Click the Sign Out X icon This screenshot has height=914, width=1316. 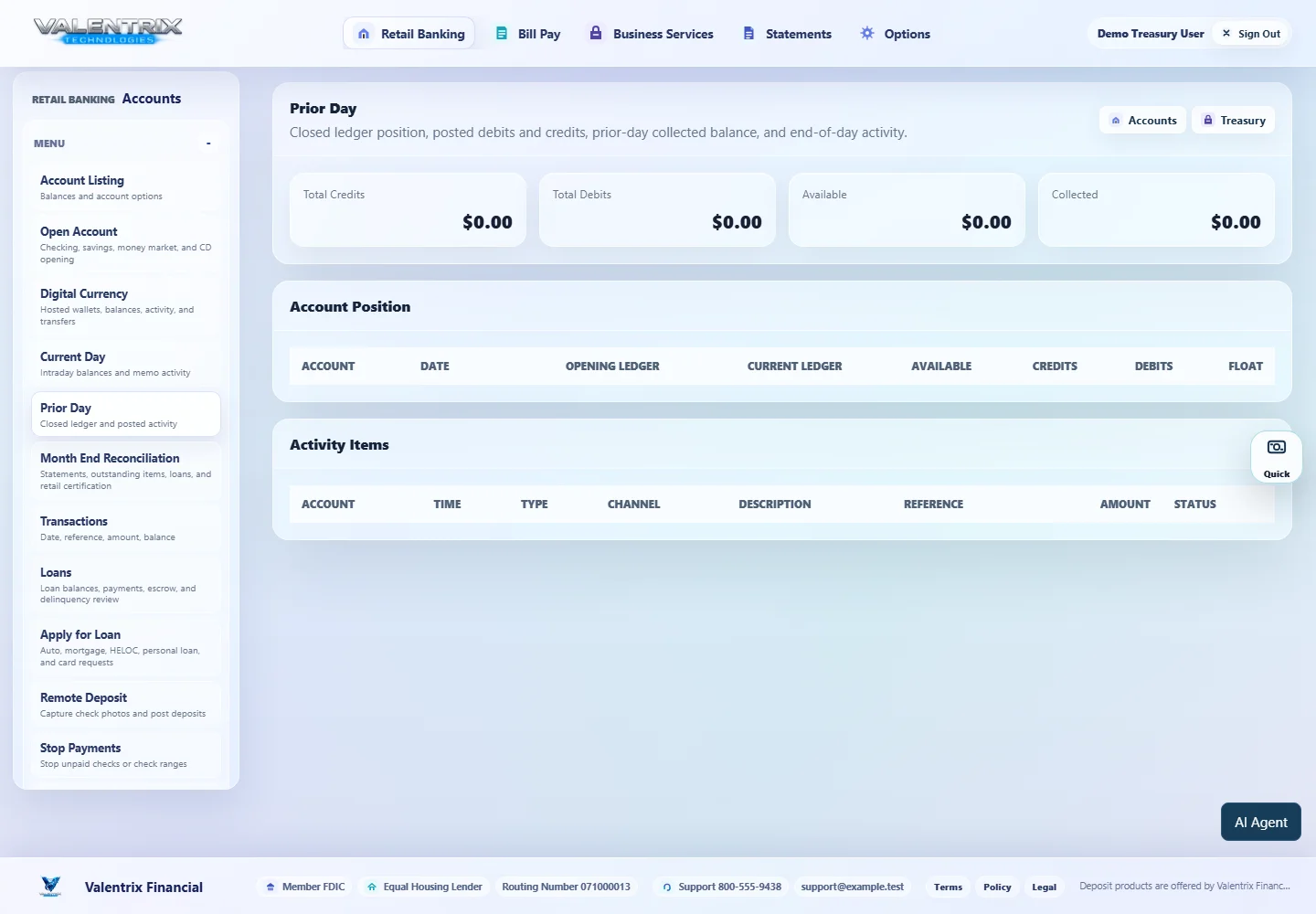(1226, 33)
